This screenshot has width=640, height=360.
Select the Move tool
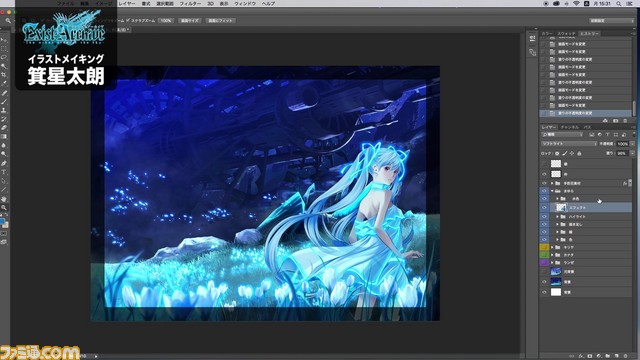pos(4,40)
